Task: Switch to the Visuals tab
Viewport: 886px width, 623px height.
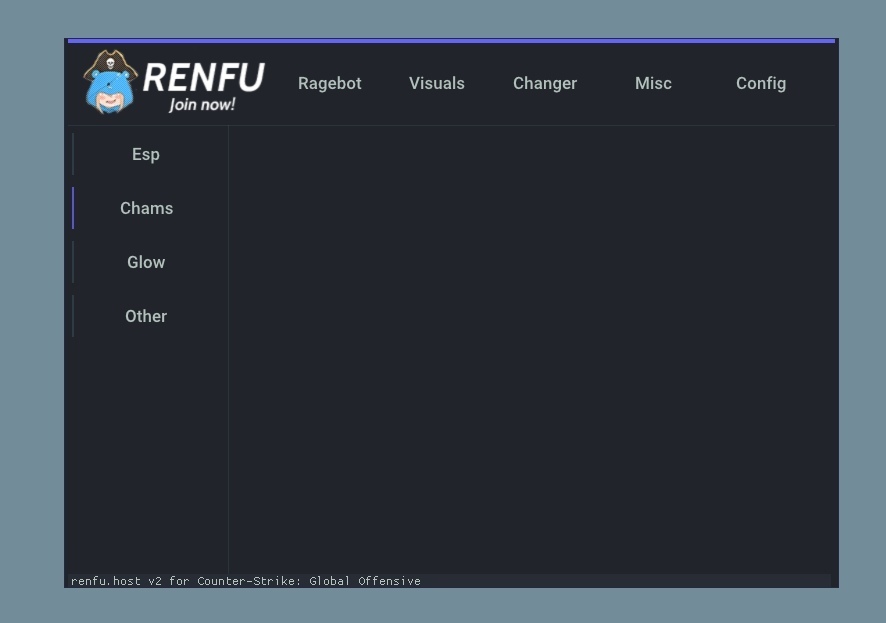Action: point(437,84)
